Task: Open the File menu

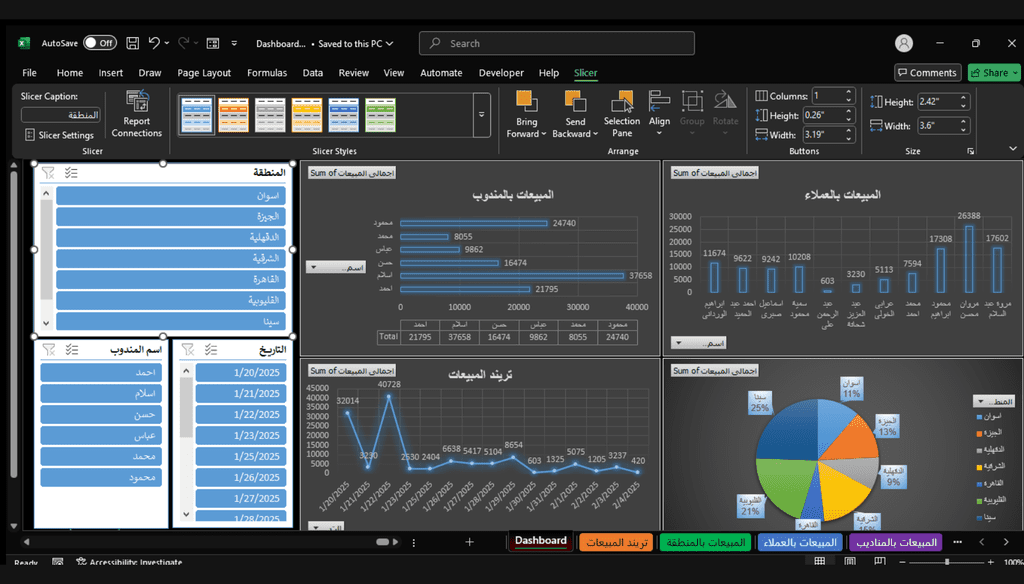Action: pos(29,73)
